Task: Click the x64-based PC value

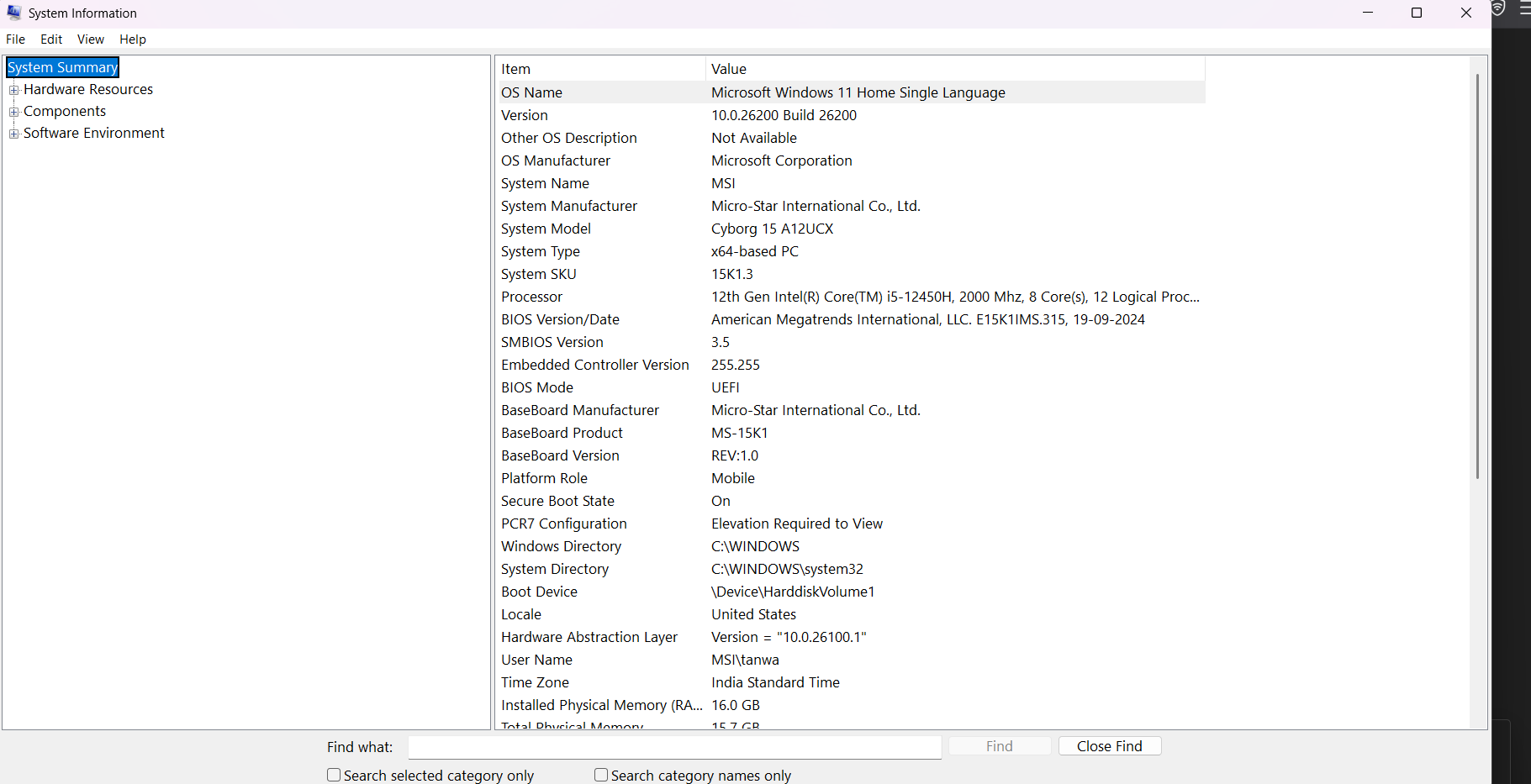Action: click(755, 251)
